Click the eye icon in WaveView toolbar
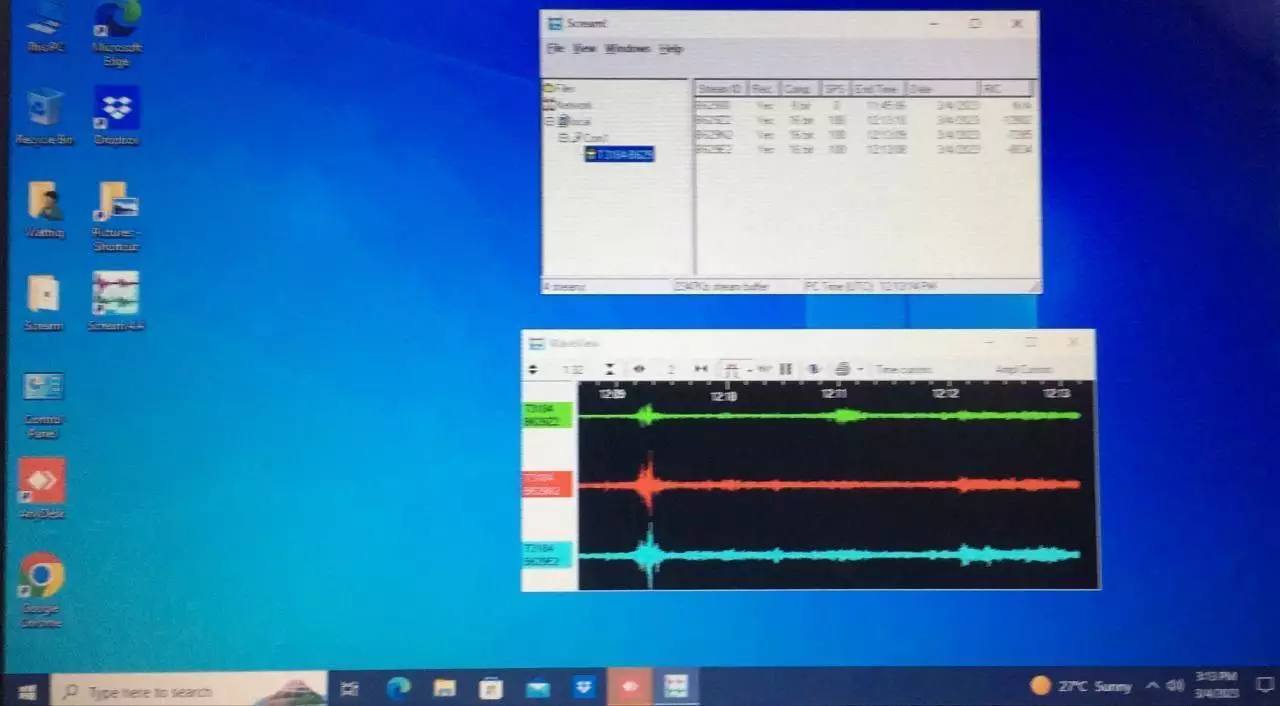 click(x=640, y=369)
